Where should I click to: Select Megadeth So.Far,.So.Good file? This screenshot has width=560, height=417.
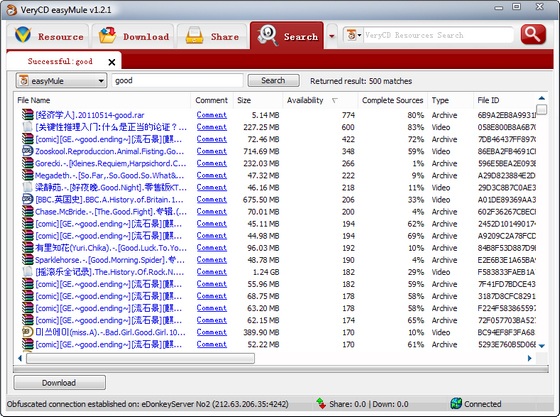(111, 176)
